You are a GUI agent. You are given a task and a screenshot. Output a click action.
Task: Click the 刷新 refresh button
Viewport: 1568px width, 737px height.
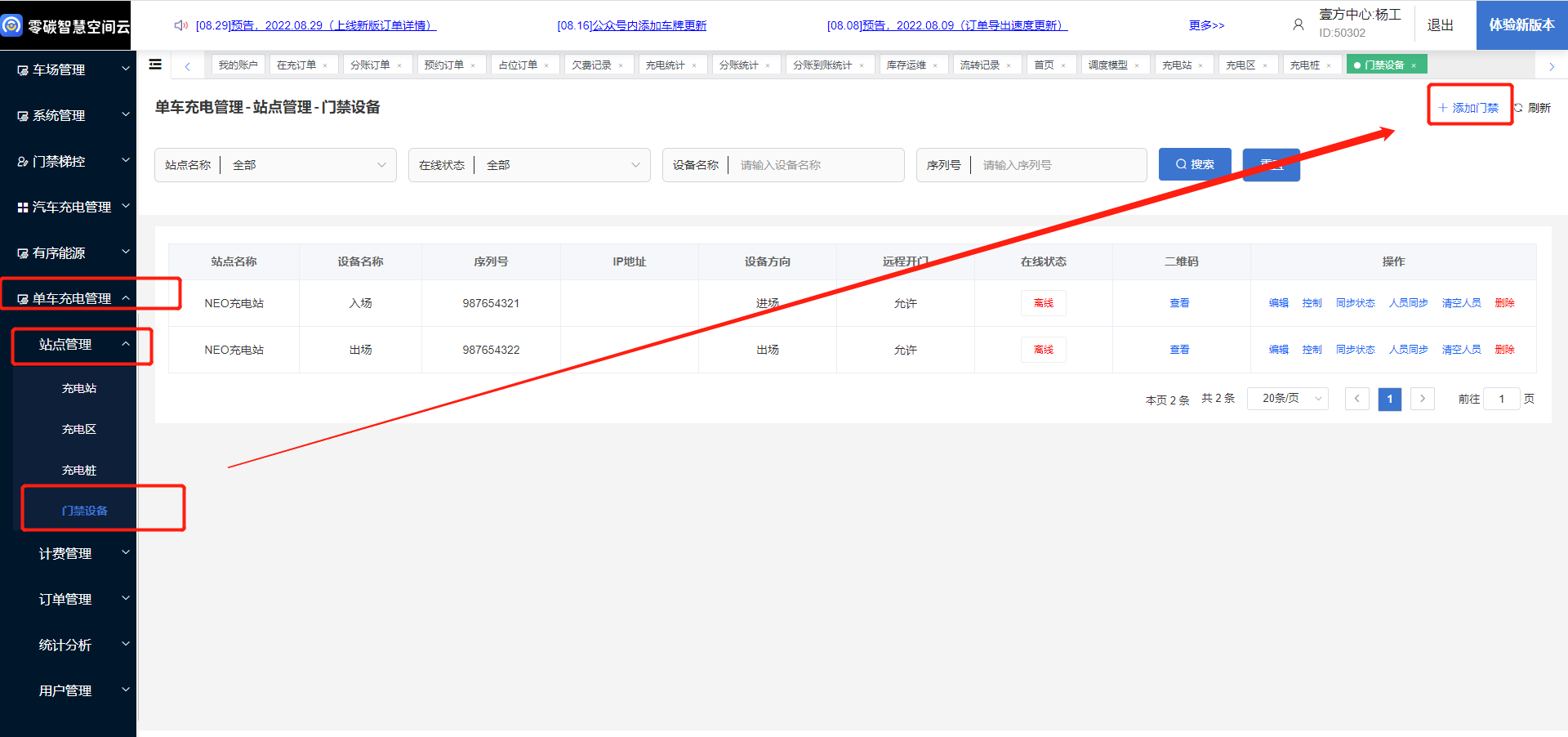point(1532,108)
